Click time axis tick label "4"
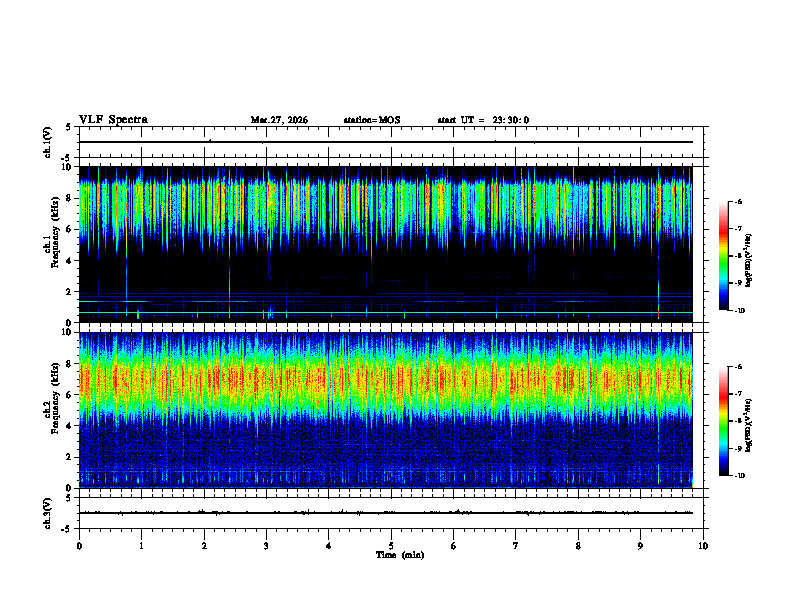This screenshot has height=612, width=792. coord(329,546)
